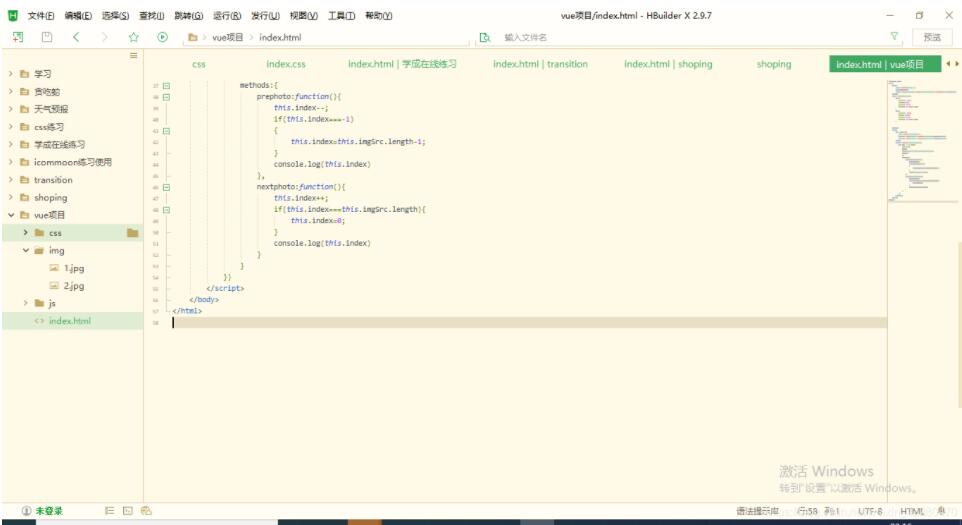Click the code minimap on the right
This screenshot has width=962, height=525.
point(916,140)
